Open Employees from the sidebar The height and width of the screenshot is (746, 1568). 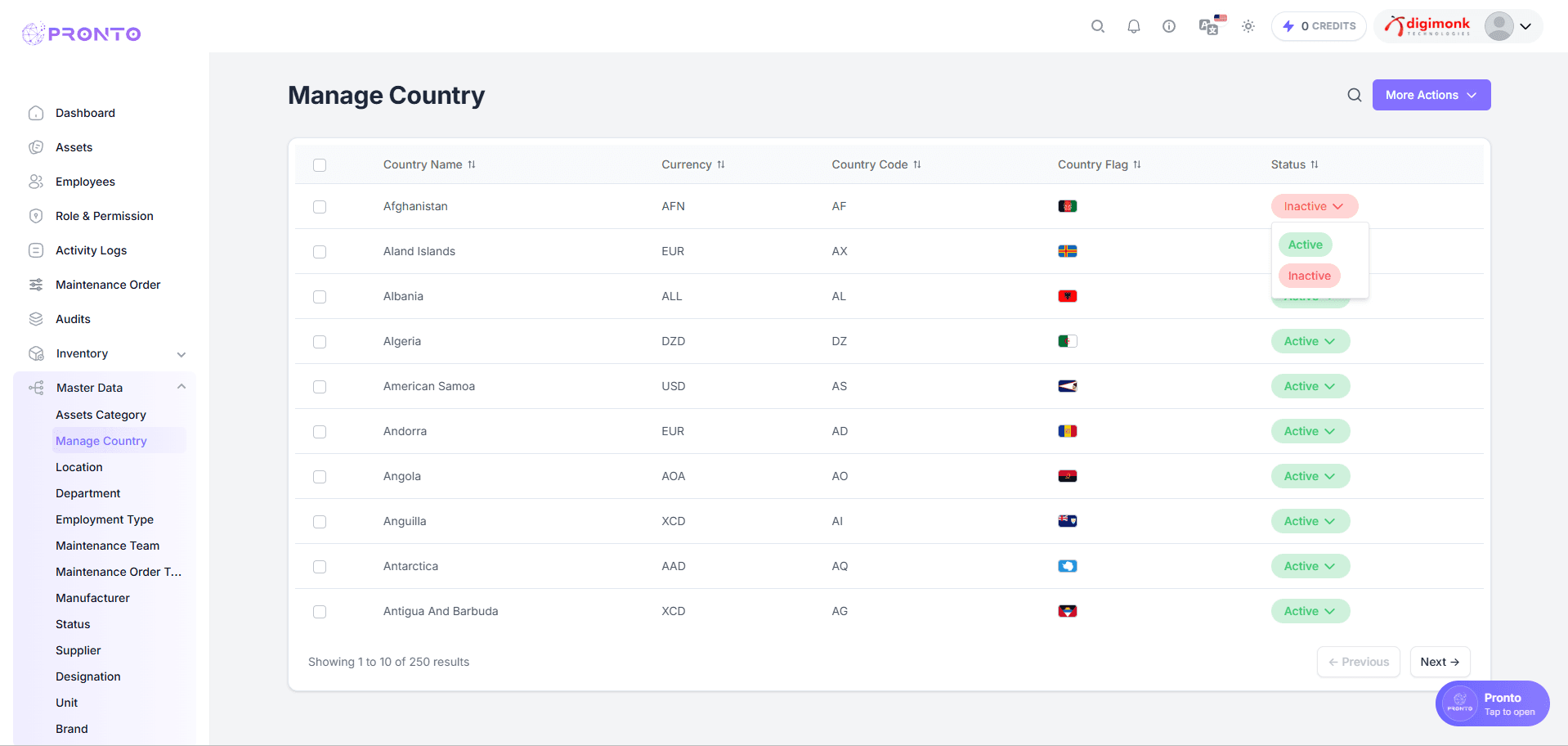coord(85,182)
